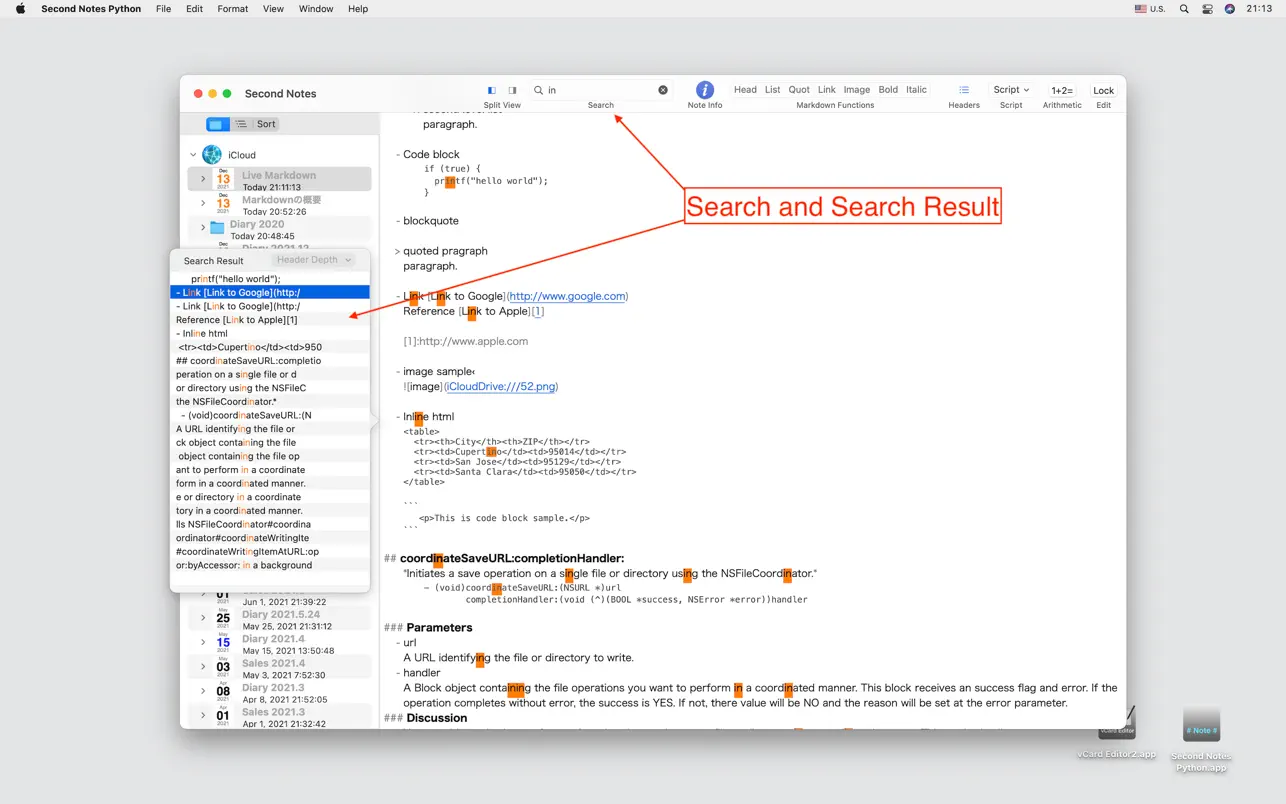Open the Format menu
Screen dimensions: 1286x804
232,8
